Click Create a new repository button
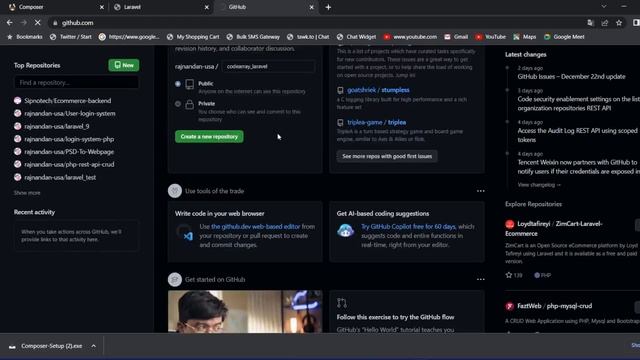 [x=209, y=136]
